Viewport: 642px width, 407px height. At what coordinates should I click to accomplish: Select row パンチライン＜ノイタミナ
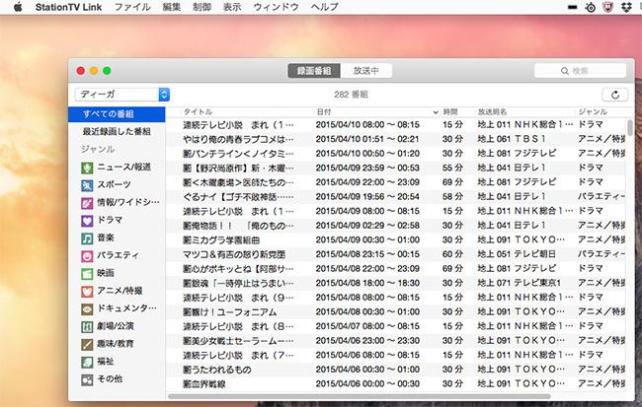(x=396, y=154)
